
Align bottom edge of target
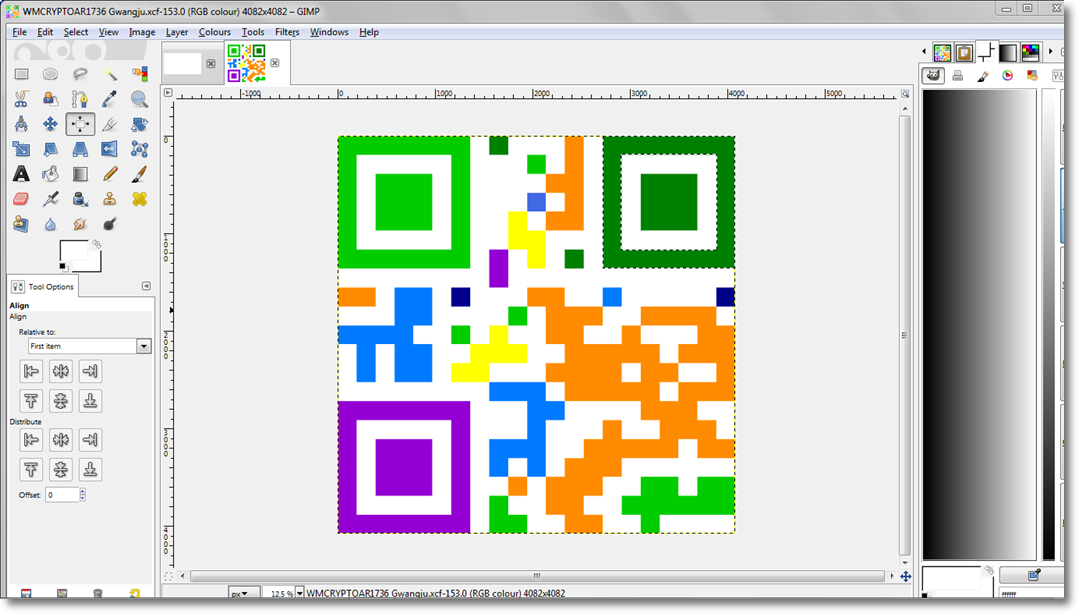90,401
